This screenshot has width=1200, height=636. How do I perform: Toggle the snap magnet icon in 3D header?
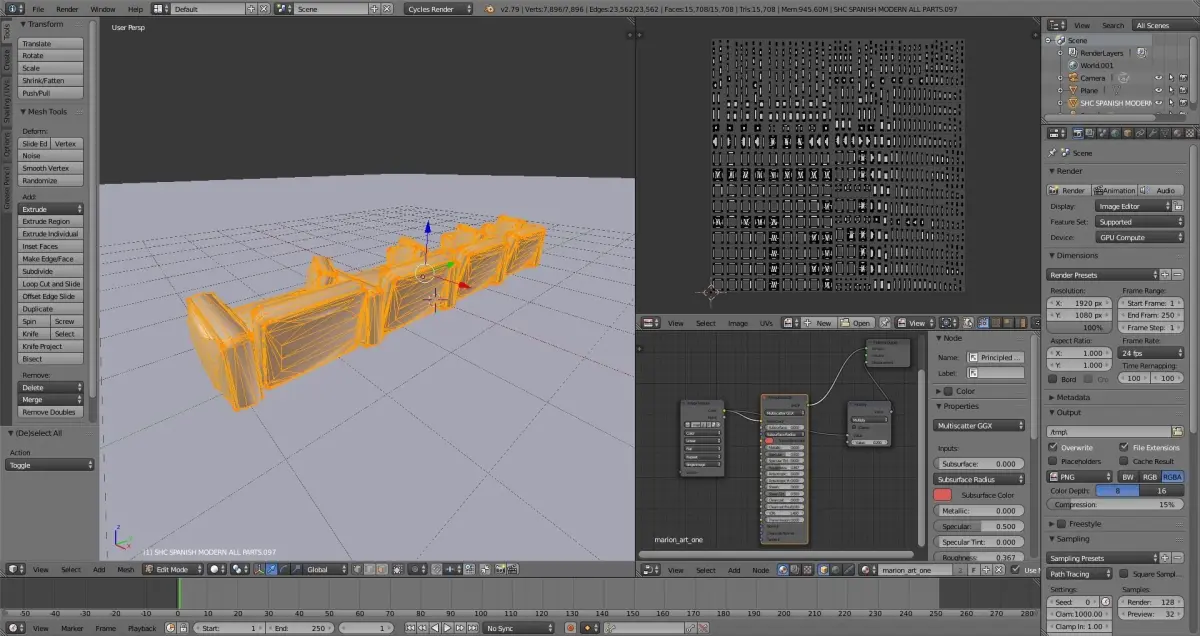(x=436, y=569)
